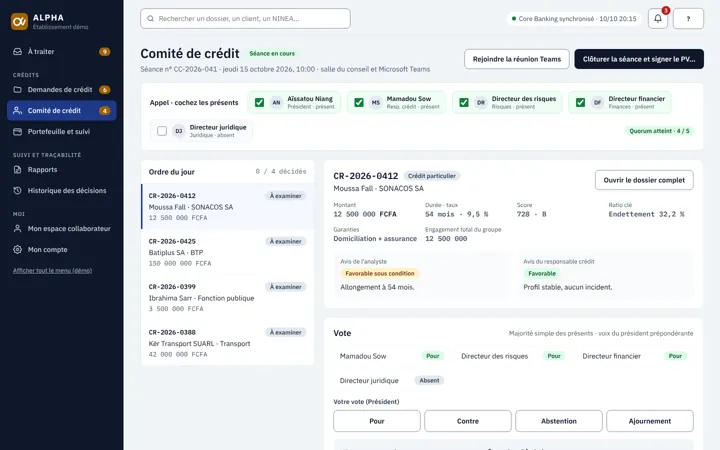The width and height of the screenshot is (720, 450).
Task: Open Mon espace collaborateur
Action: point(62,229)
